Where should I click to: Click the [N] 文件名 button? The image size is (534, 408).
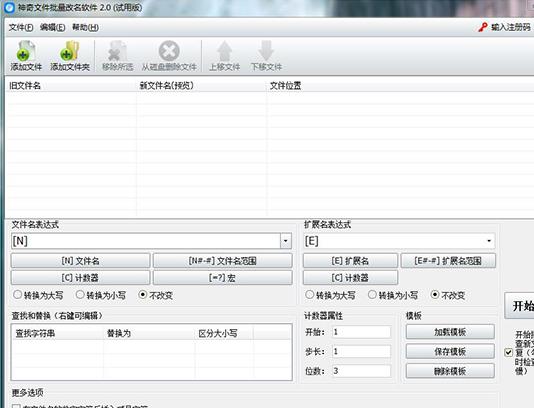click(x=80, y=261)
